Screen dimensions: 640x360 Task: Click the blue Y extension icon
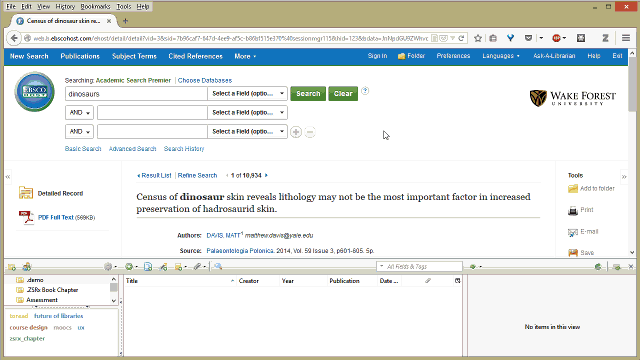click(510, 38)
